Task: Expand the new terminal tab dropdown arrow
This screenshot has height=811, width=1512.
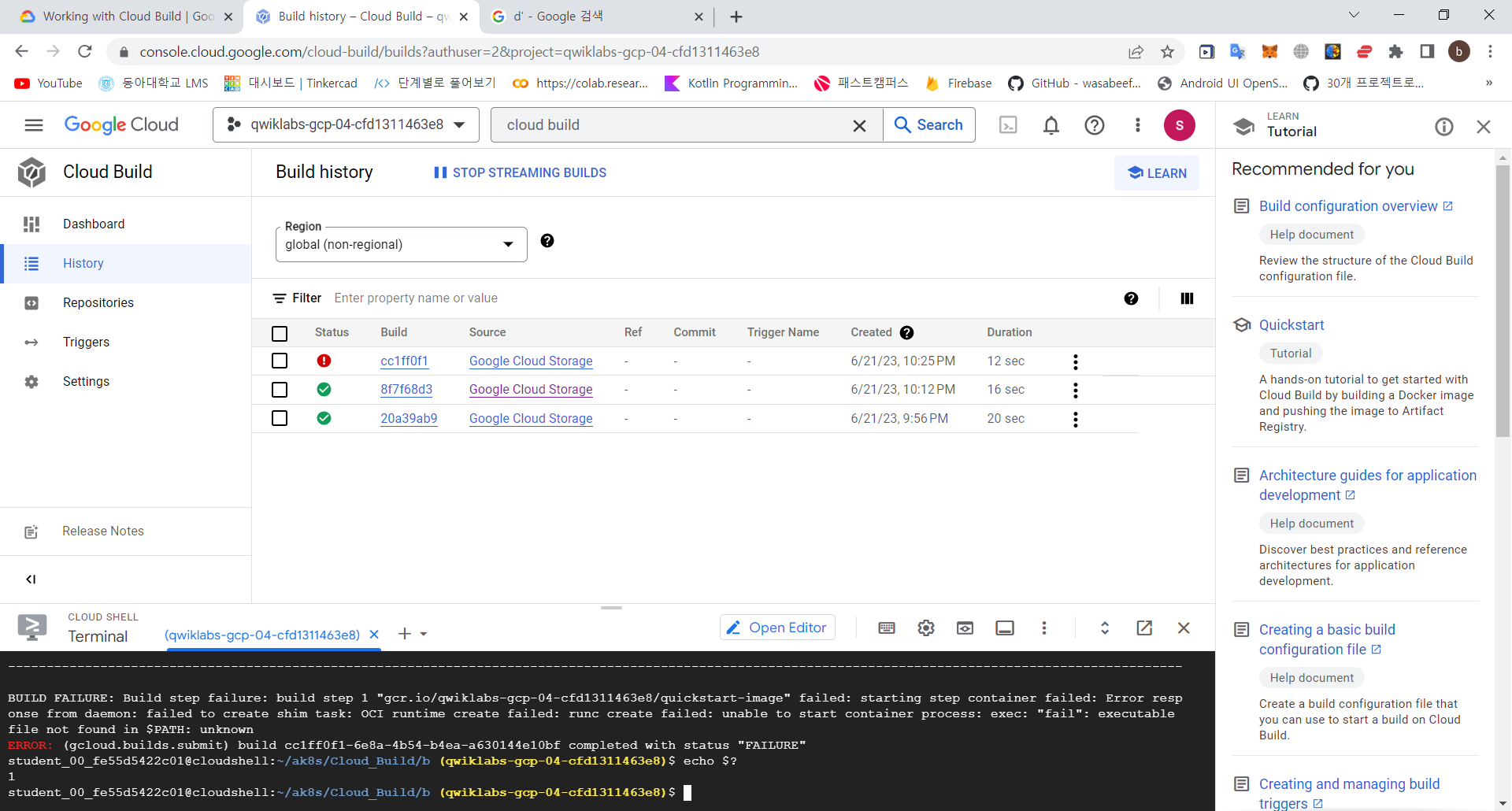Action: 424,635
